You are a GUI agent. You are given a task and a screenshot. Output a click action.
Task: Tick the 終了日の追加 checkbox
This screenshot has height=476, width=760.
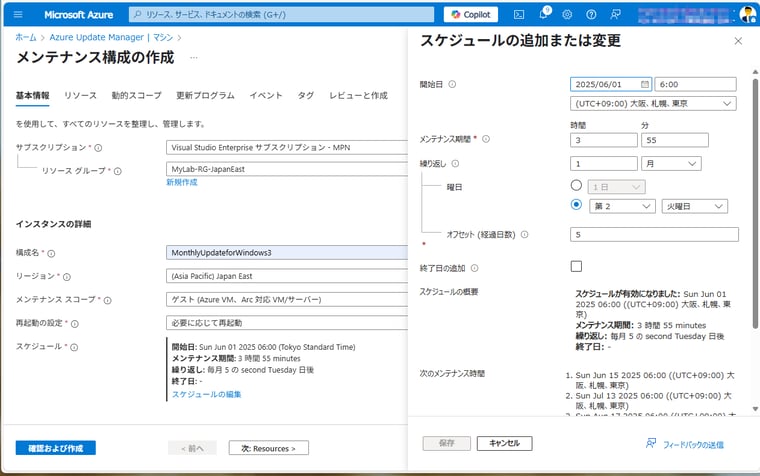pyautogui.click(x=576, y=267)
